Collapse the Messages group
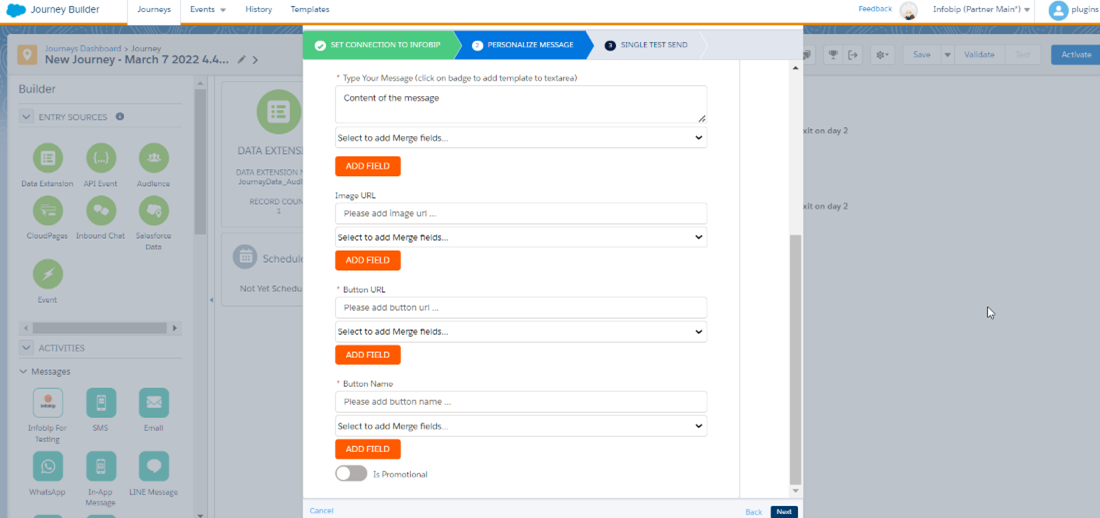This screenshot has height=518, width=1100. 25,371
